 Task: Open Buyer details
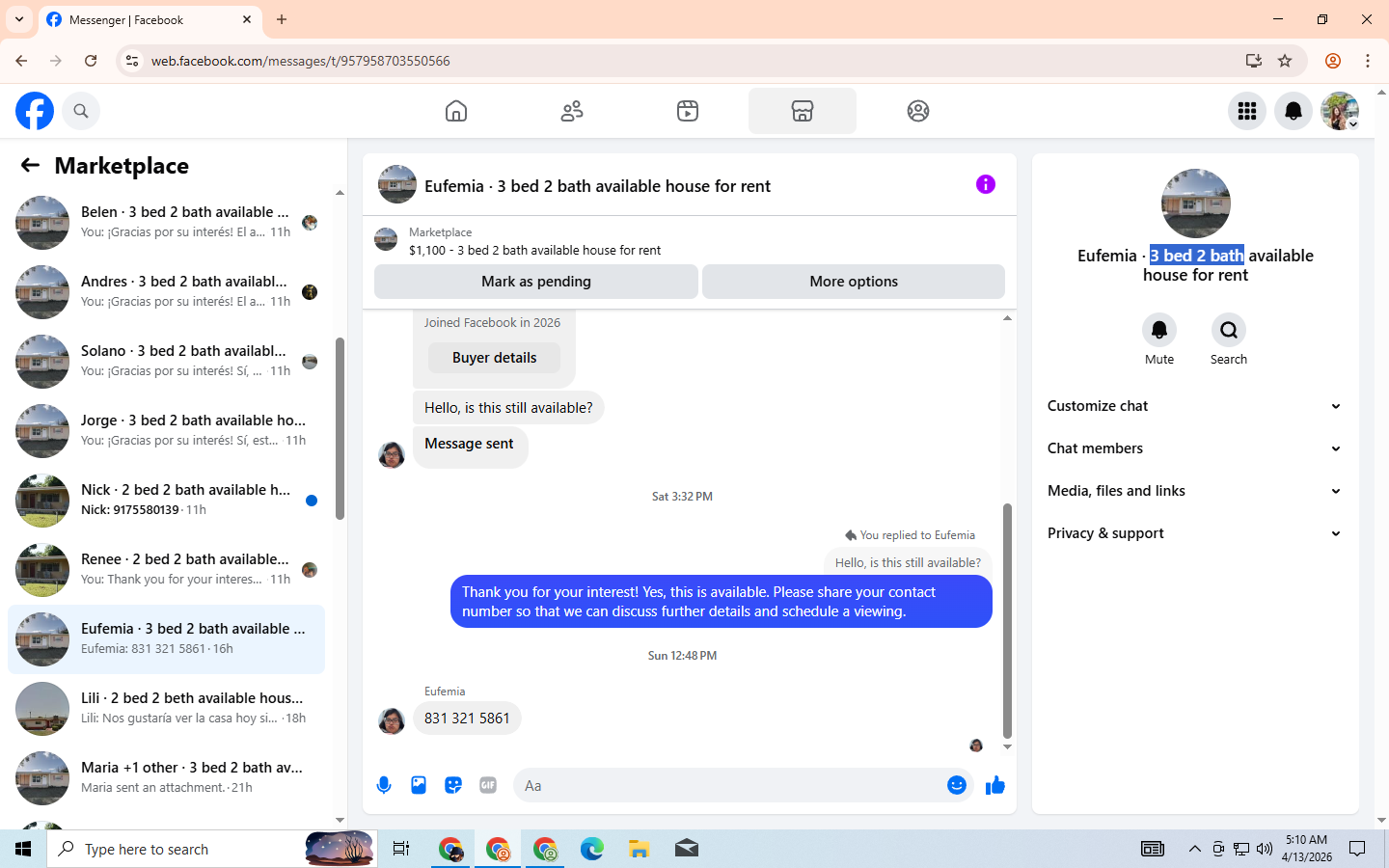(494, 358)
